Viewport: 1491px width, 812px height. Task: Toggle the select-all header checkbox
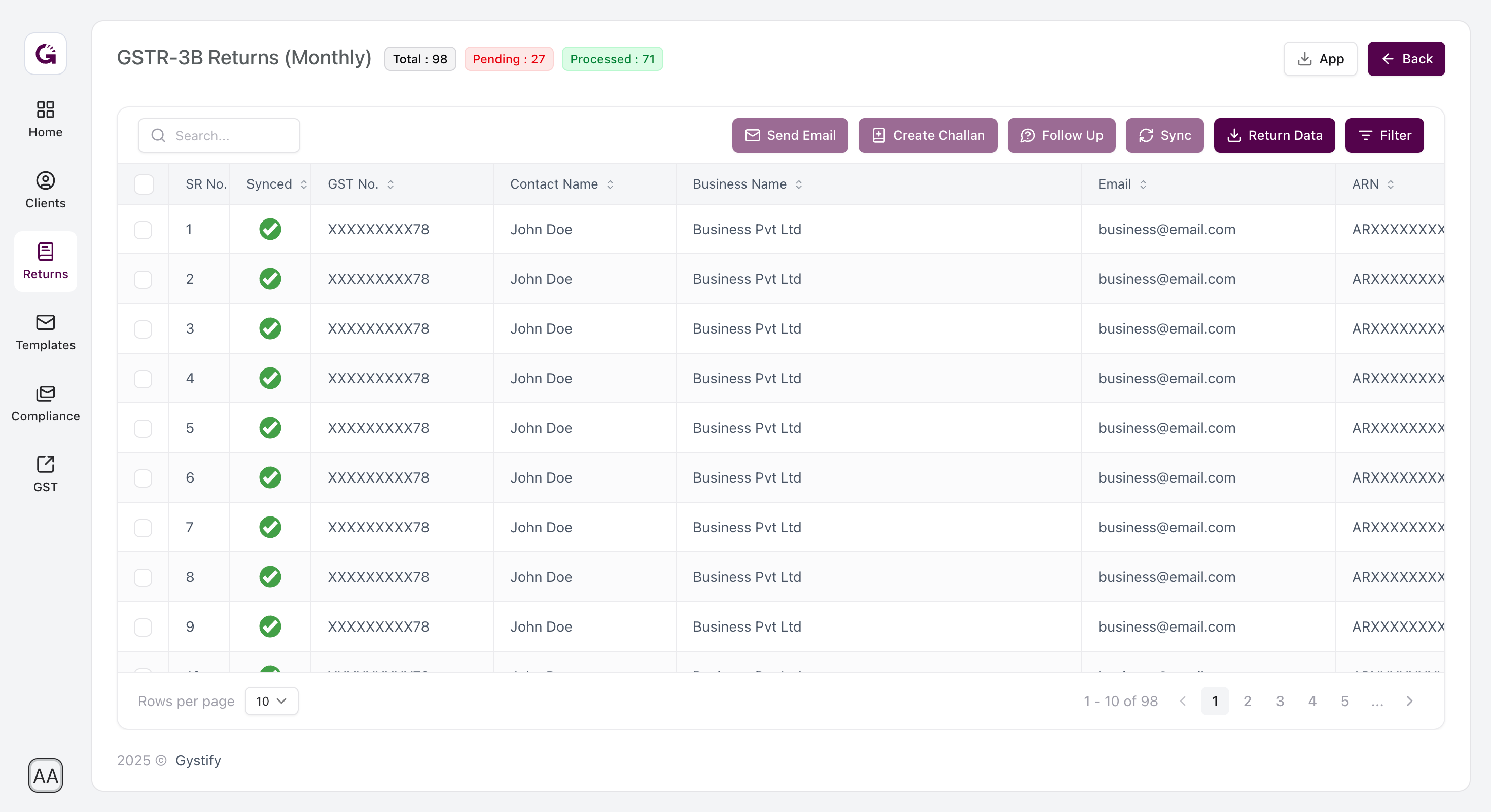click(143, 184)
